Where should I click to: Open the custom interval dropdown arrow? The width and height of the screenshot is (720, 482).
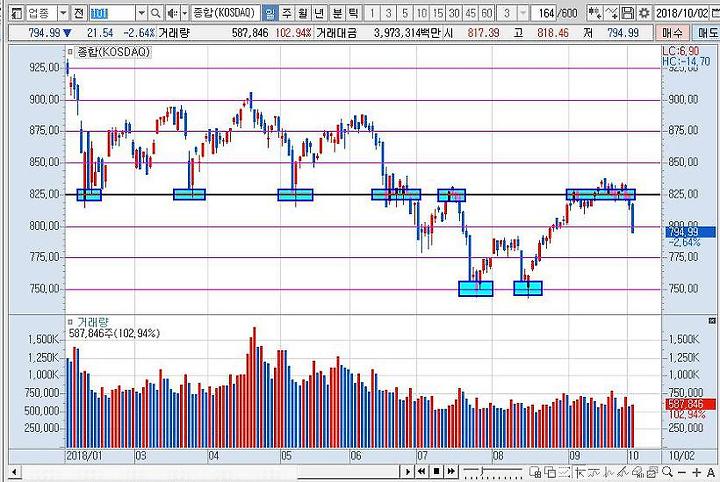[523, 13]
